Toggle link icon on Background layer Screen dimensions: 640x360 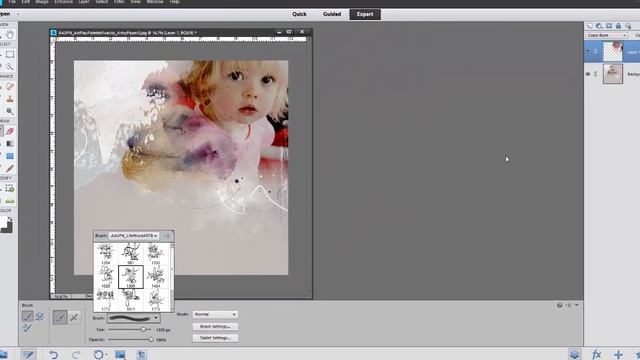(x=596, y=74)
